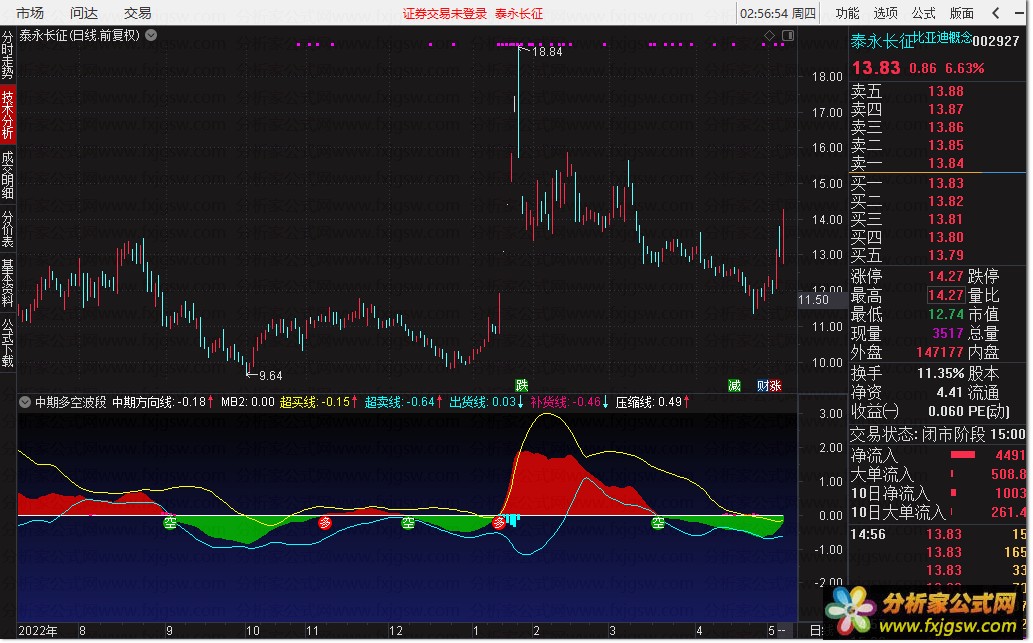Open the 功能 menu

click(847, 13)
